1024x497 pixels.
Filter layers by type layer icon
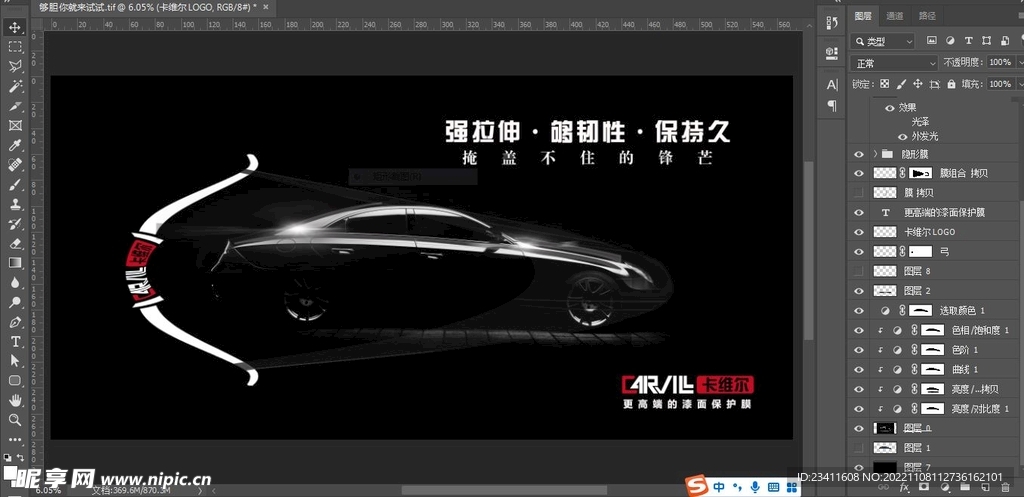(x=968, y=41)
